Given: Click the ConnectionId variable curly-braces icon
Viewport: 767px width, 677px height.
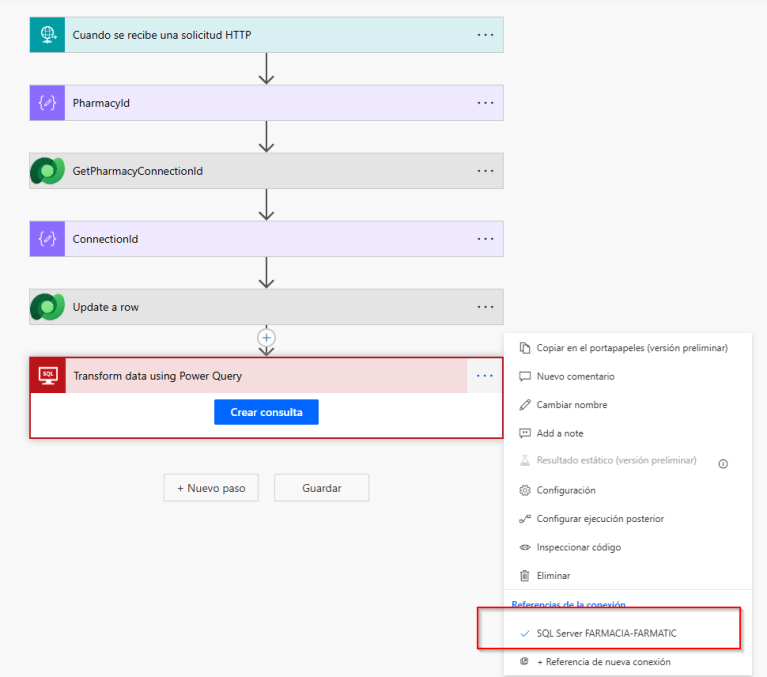Looking at the screenshot, I should pos(47,239).
